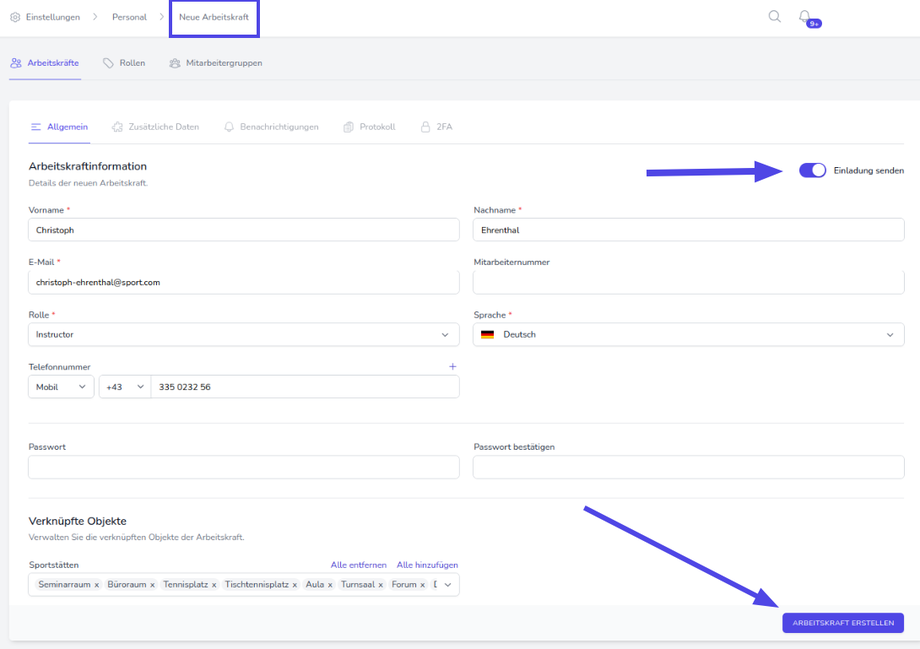This screenshot has width=920, height=649.
Task: Click the Passwort bestätigen field
Action: tap(688, 467)
